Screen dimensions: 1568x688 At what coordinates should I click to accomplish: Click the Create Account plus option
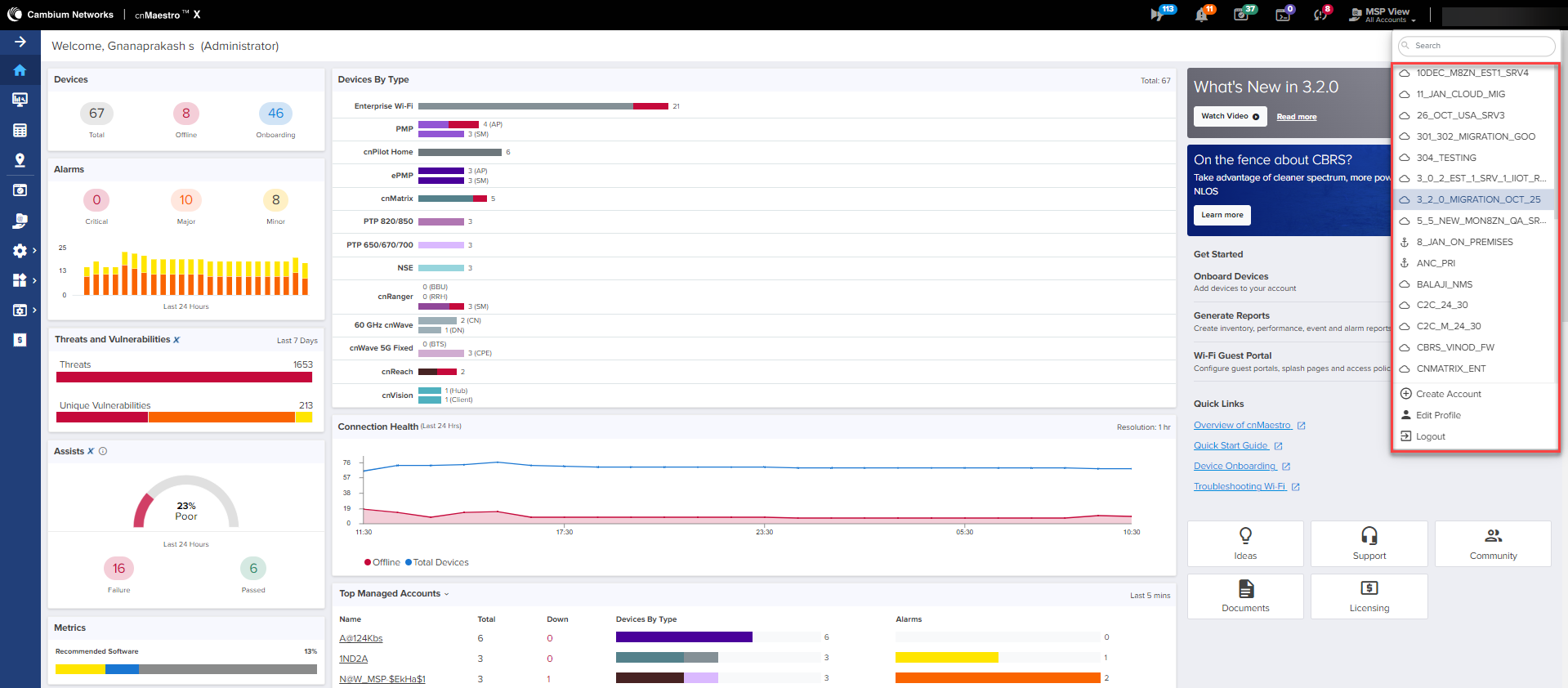[x=1441, y=394]
